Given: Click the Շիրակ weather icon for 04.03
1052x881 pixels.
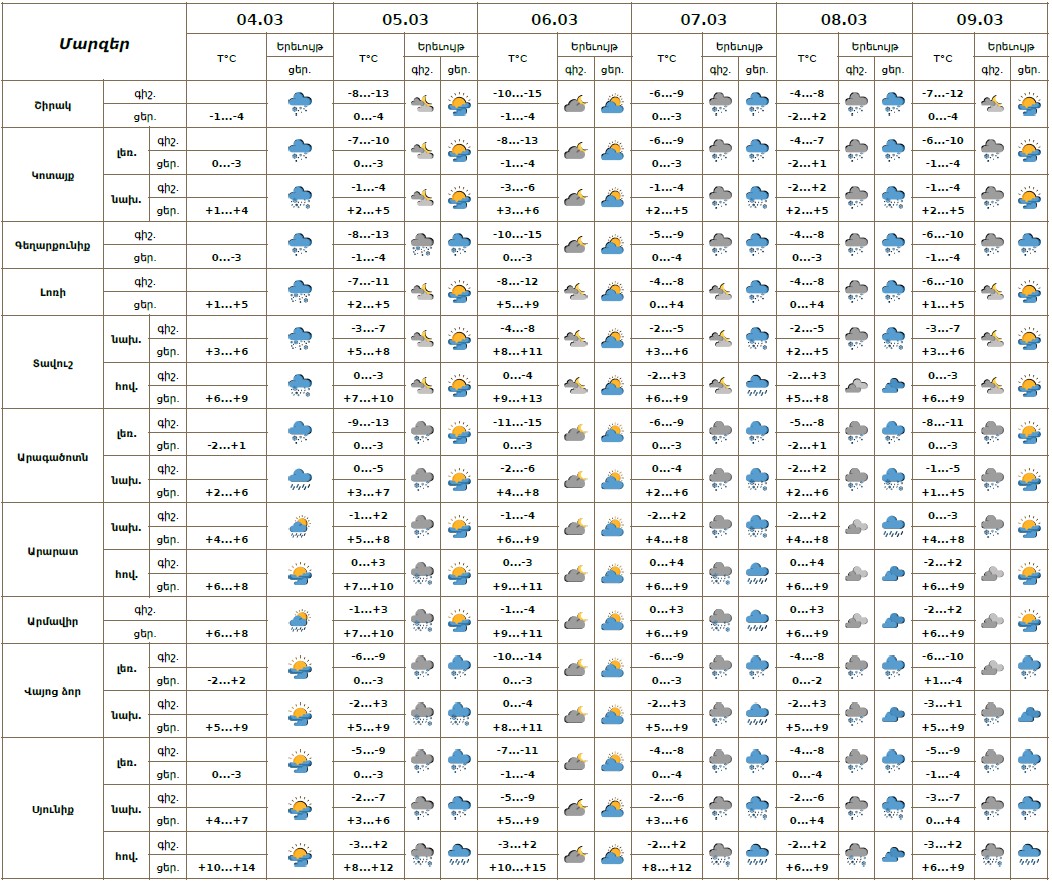Looking at the screenshot, I should click(x=299, y=104).
